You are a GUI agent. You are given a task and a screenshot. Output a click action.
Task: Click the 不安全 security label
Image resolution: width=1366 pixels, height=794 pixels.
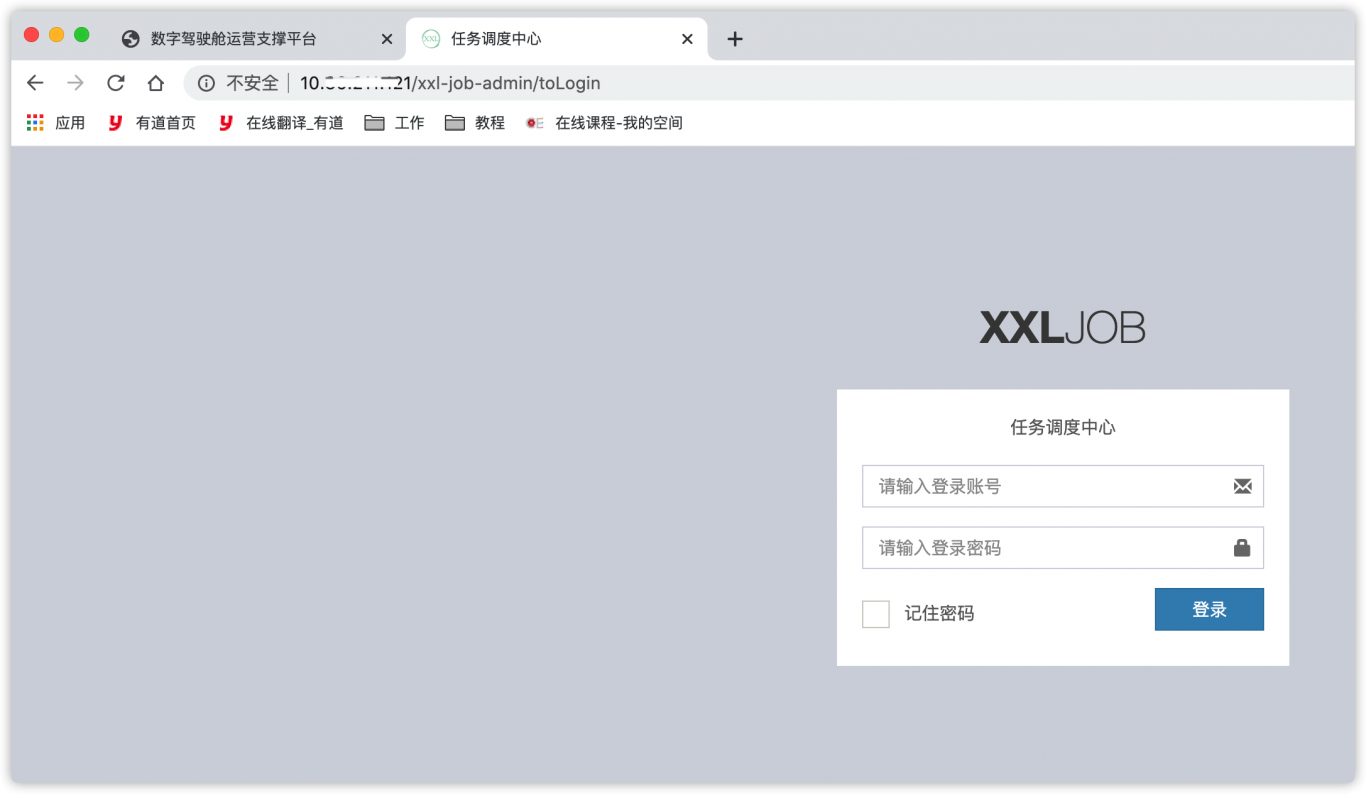point(252,83)
